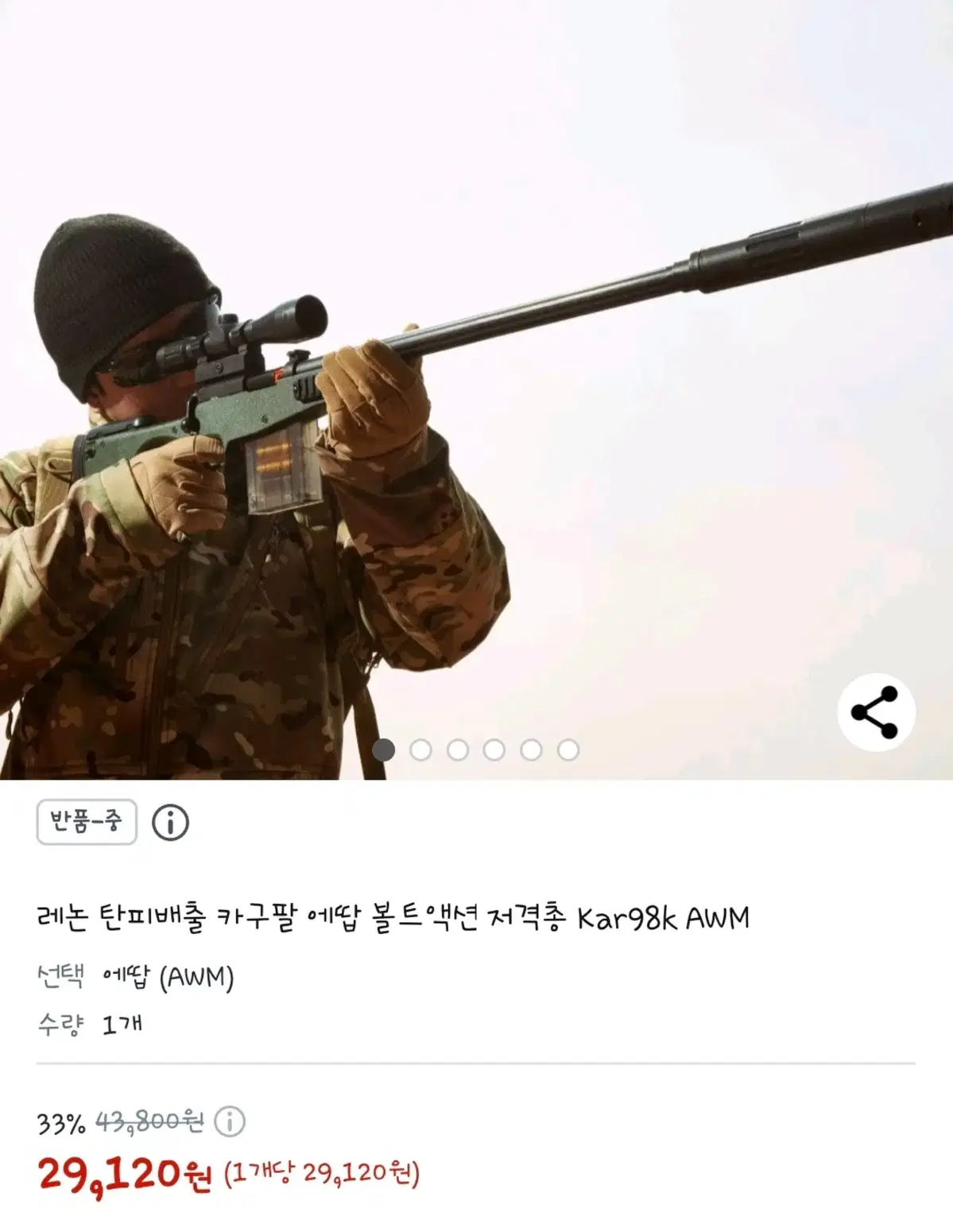
Task: Tap the sniper rifle product photo
Action: (x=476, y=389)
